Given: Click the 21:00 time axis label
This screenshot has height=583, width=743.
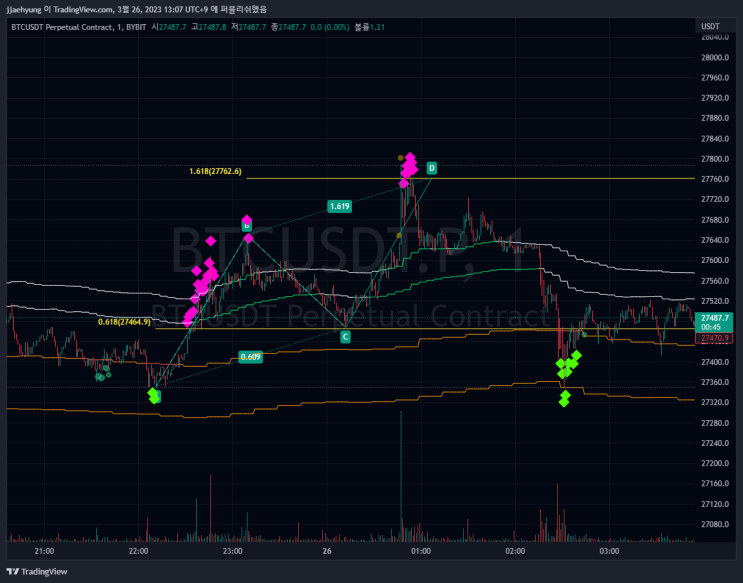Looking at the screenshot, I should 44,551.
